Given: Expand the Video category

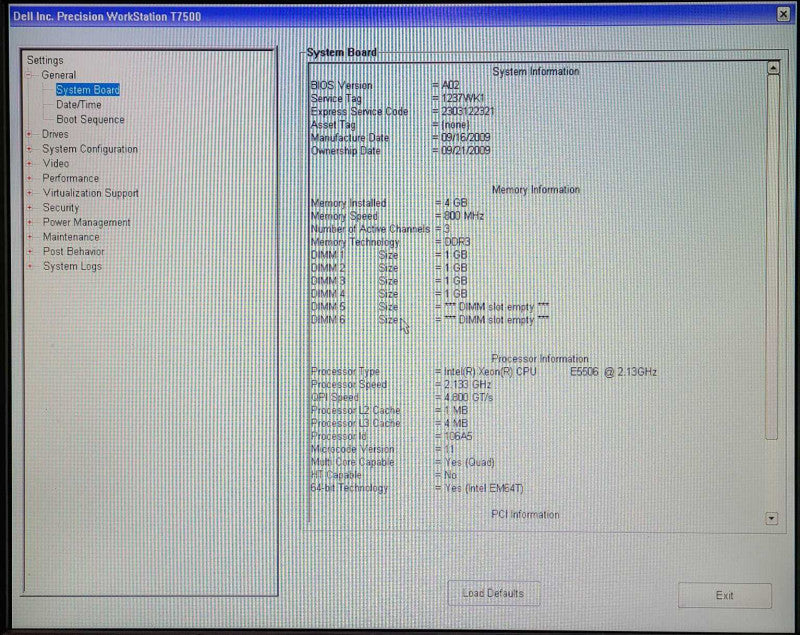Looking at the screenshot, I should [30, 164].
